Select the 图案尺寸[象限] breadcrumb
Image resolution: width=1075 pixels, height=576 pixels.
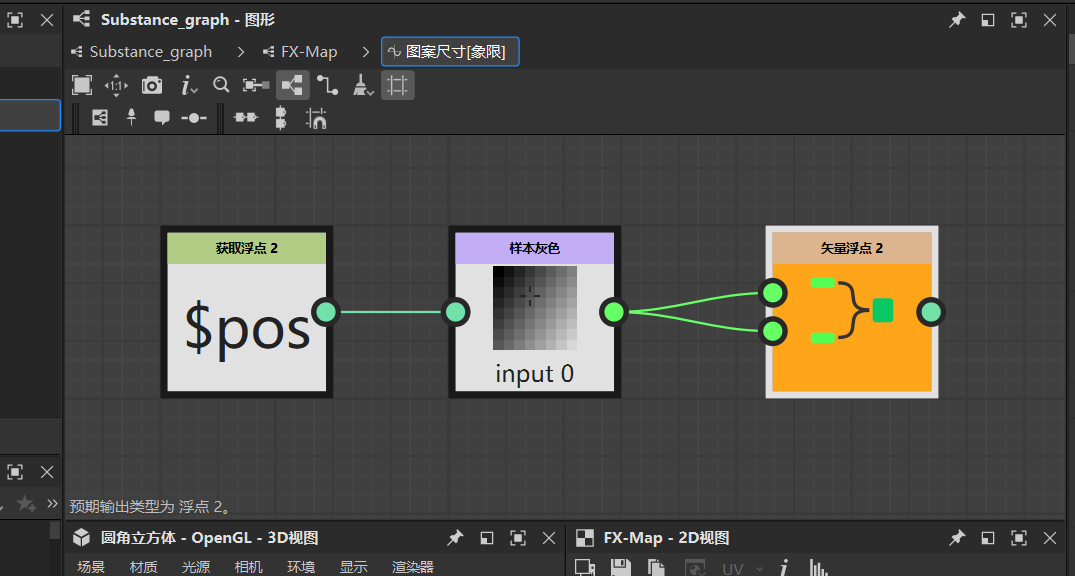(x=450, y=52)
